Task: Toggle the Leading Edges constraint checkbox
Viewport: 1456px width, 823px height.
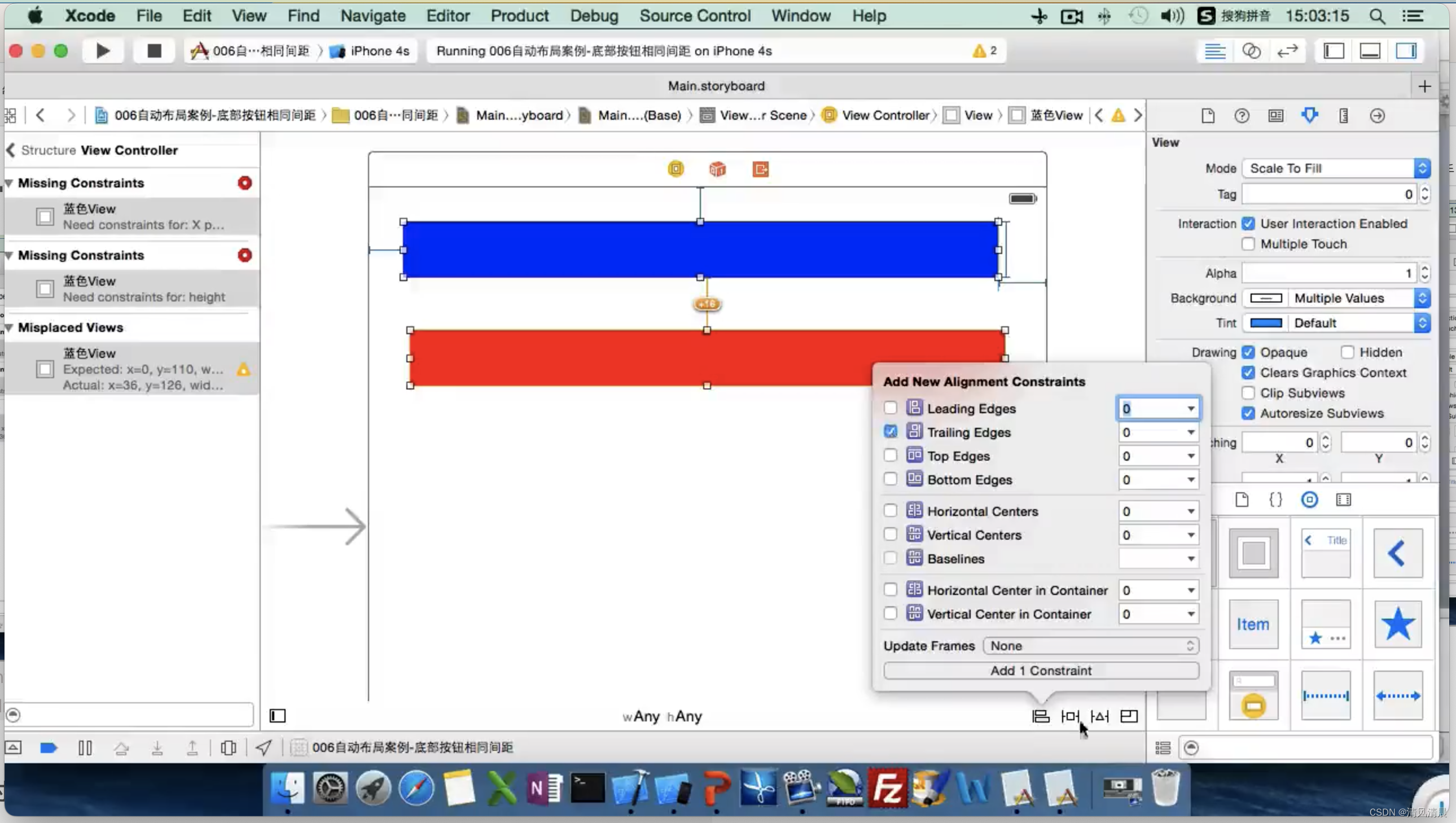Action: (889, 408)
